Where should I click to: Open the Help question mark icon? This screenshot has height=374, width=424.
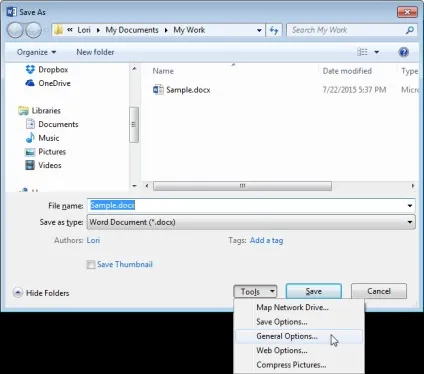point(403,52)
